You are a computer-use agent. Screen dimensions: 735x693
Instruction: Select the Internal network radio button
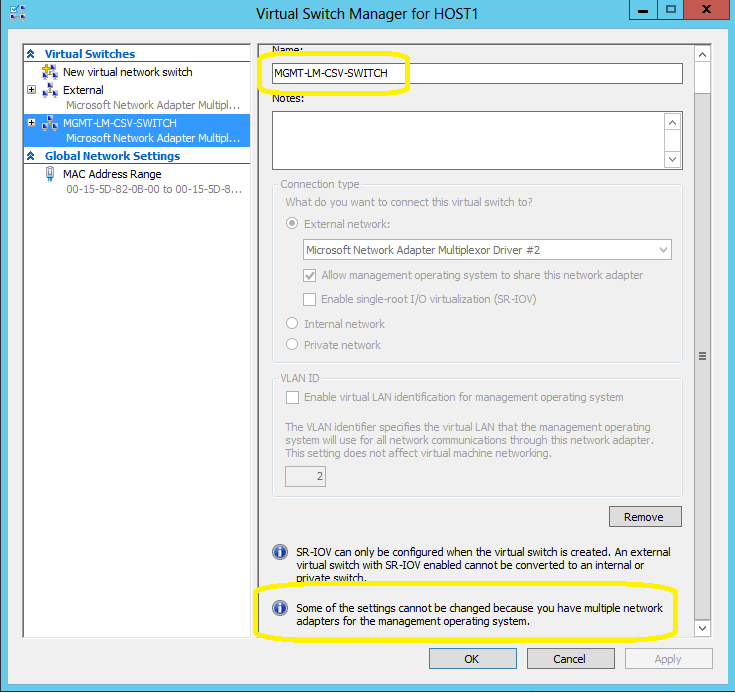tap(292, 324)
